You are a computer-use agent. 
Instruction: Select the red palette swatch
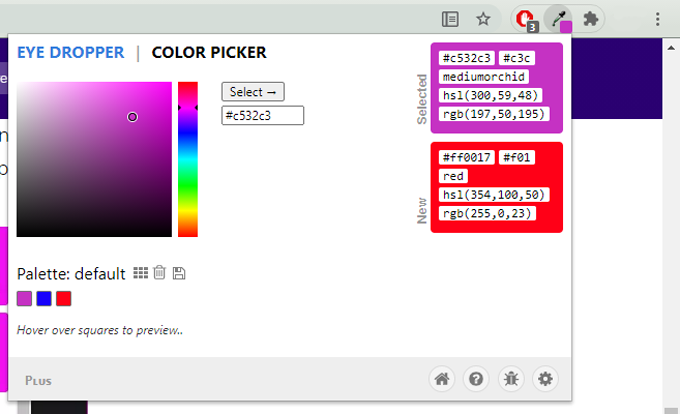coord(63,299)
